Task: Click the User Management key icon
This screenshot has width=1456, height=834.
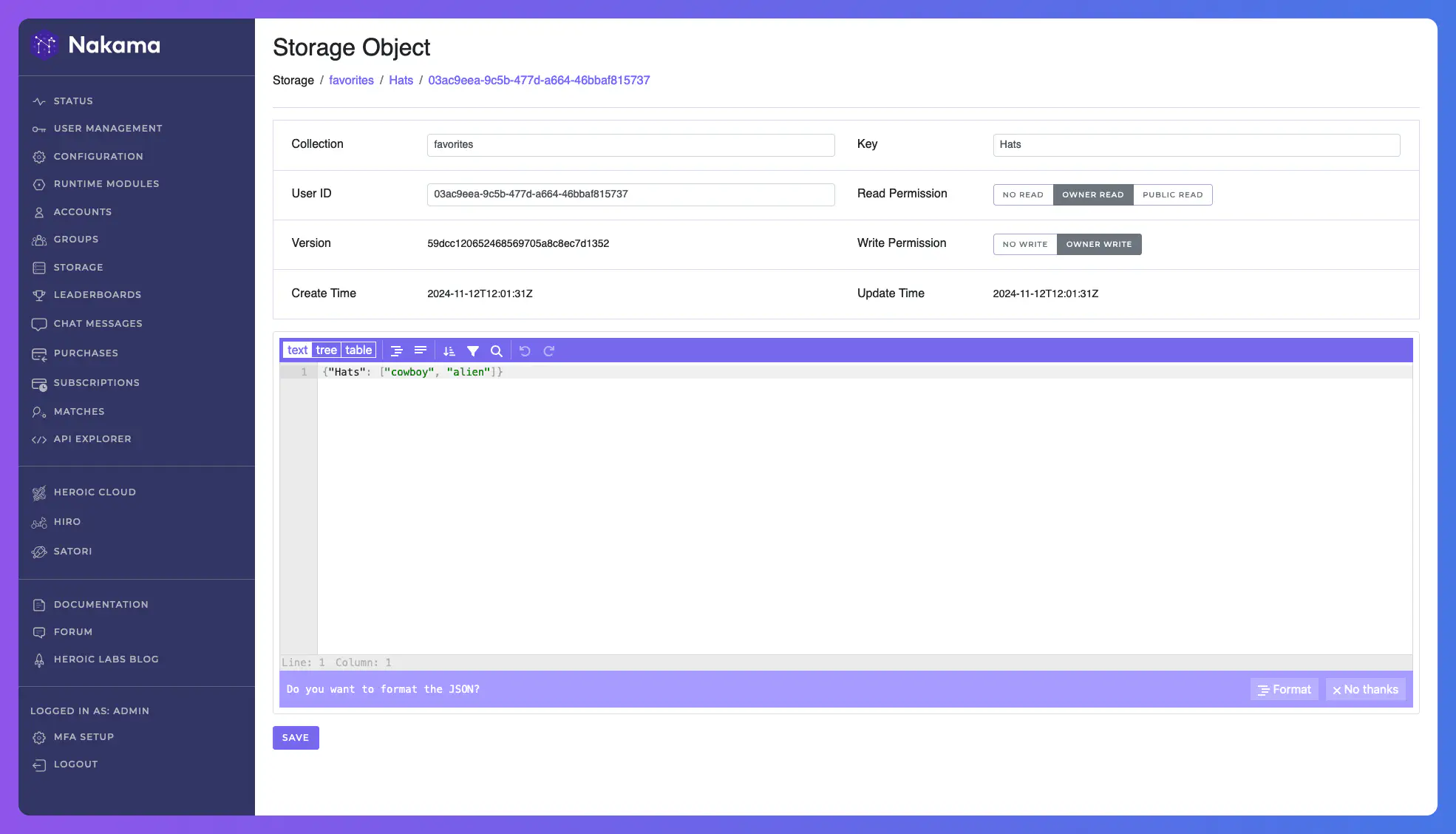Action: coord(39,129)
